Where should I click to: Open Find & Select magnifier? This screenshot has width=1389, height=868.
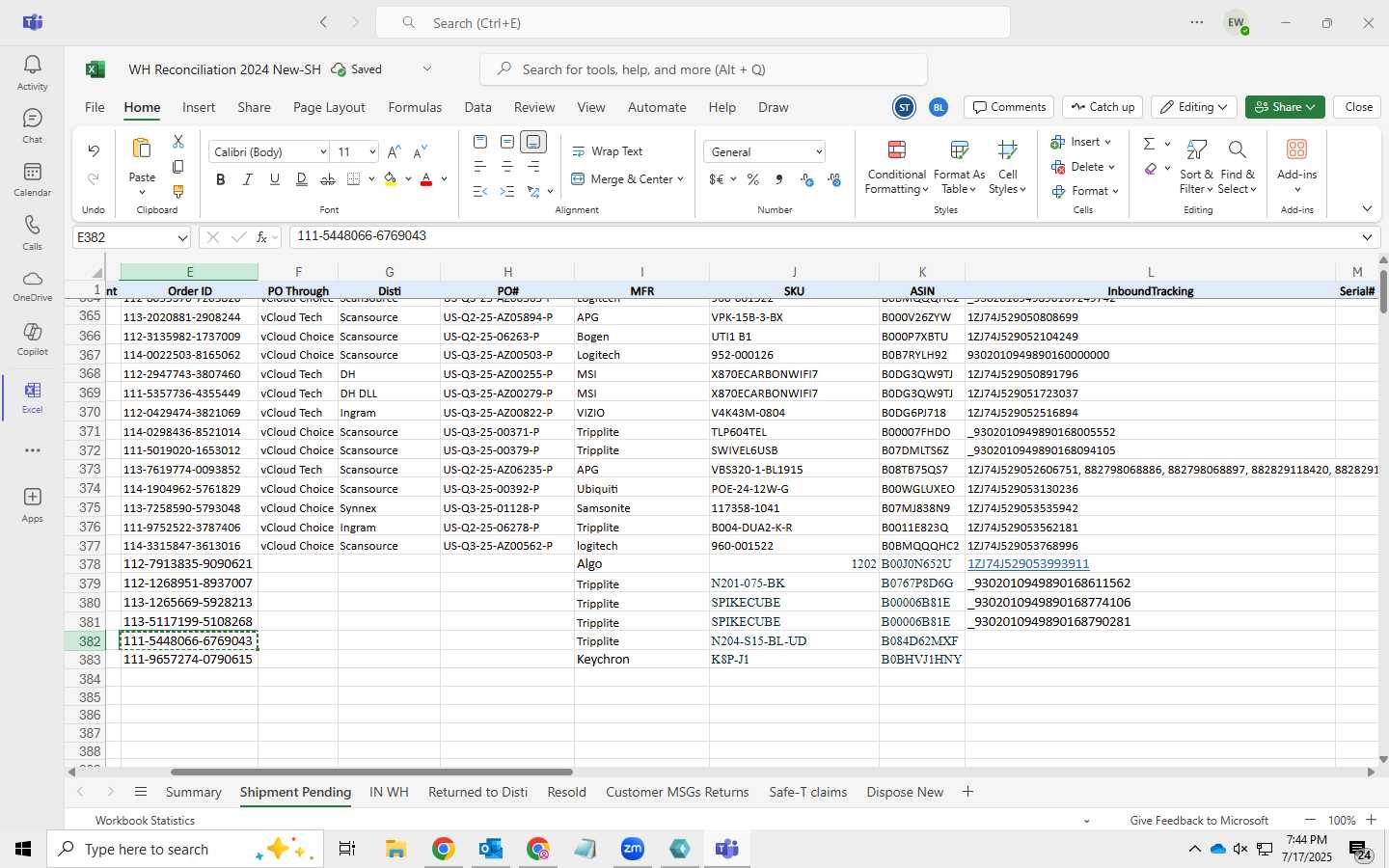pyautogui.click(x=1238, y=167)
